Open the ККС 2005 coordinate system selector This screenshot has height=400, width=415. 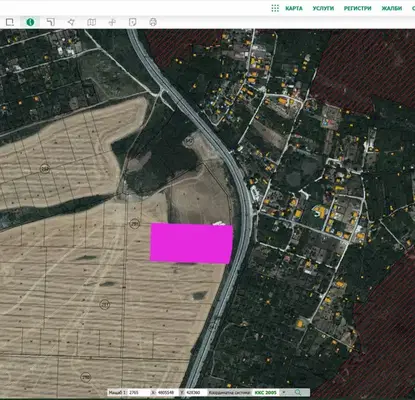pos(266,393)
